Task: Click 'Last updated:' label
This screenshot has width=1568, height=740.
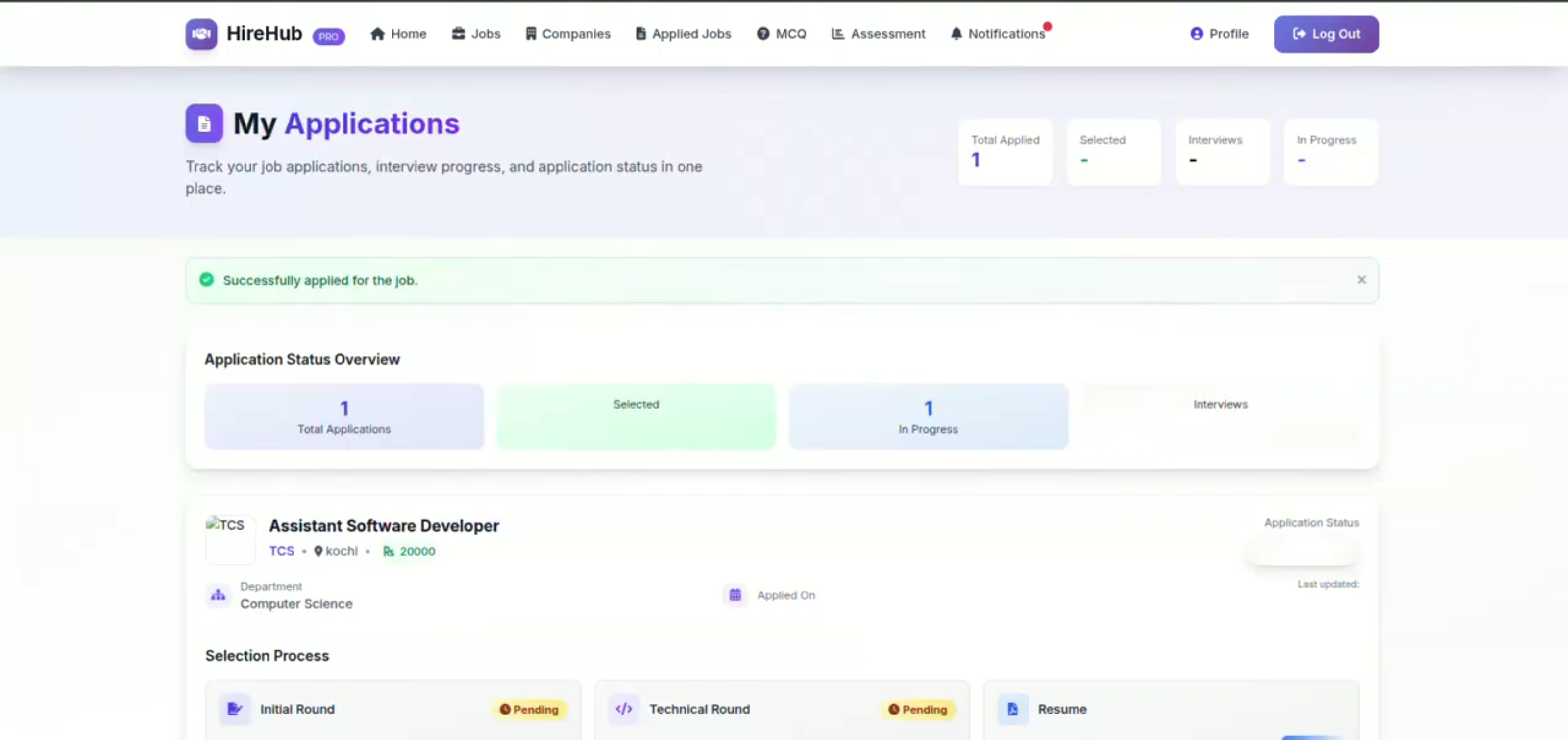Action: [1328, 584]
